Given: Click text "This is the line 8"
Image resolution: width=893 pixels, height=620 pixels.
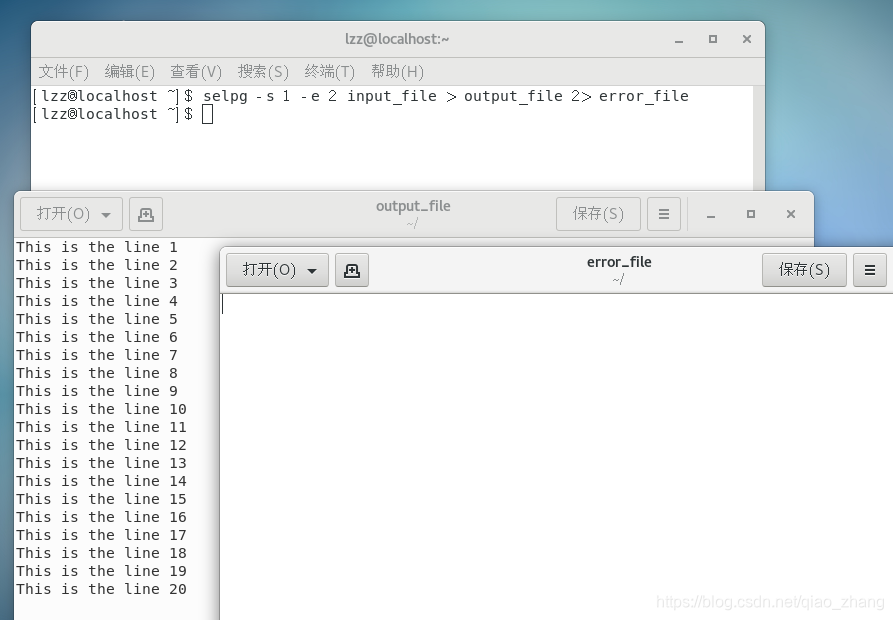Looking at the screenshot, I should 97,373.
